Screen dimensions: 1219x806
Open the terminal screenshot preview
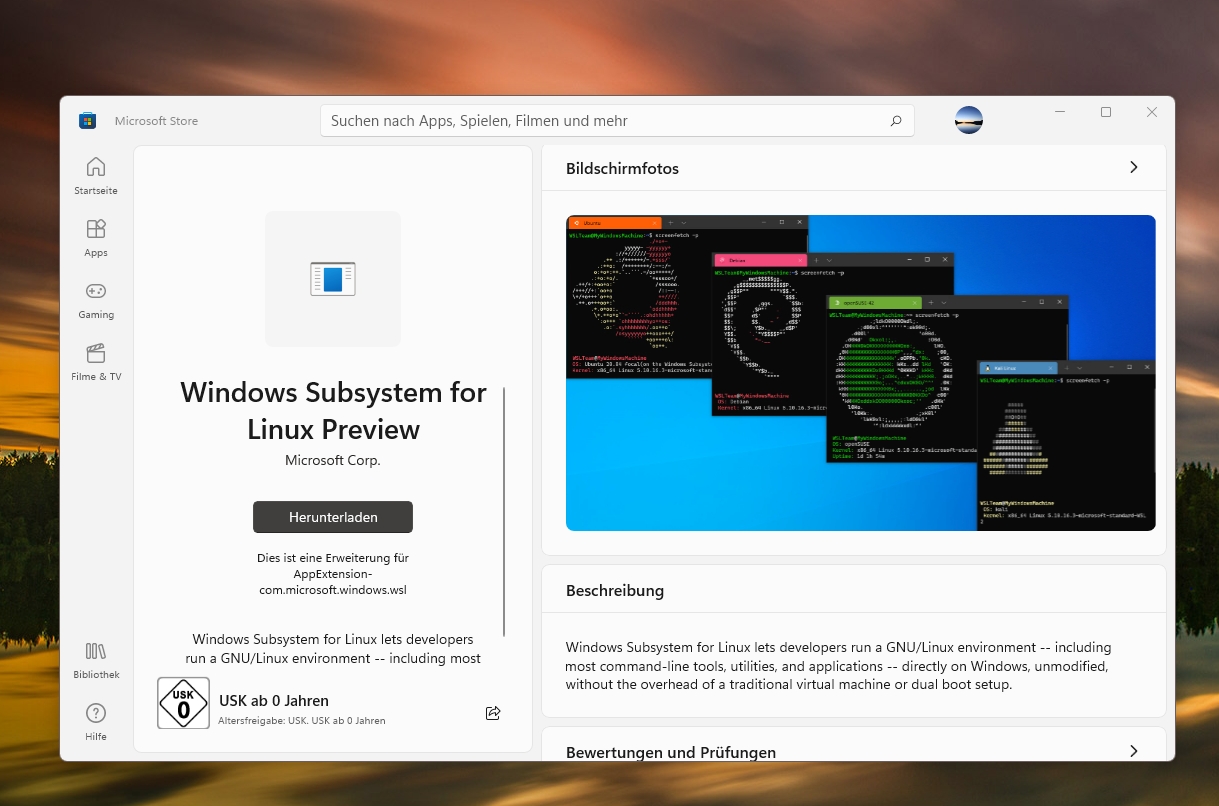860,373
